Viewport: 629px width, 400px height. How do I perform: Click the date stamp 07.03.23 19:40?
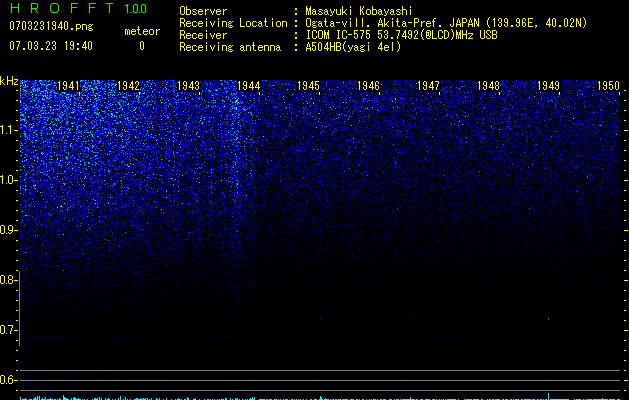click(51, 46)
